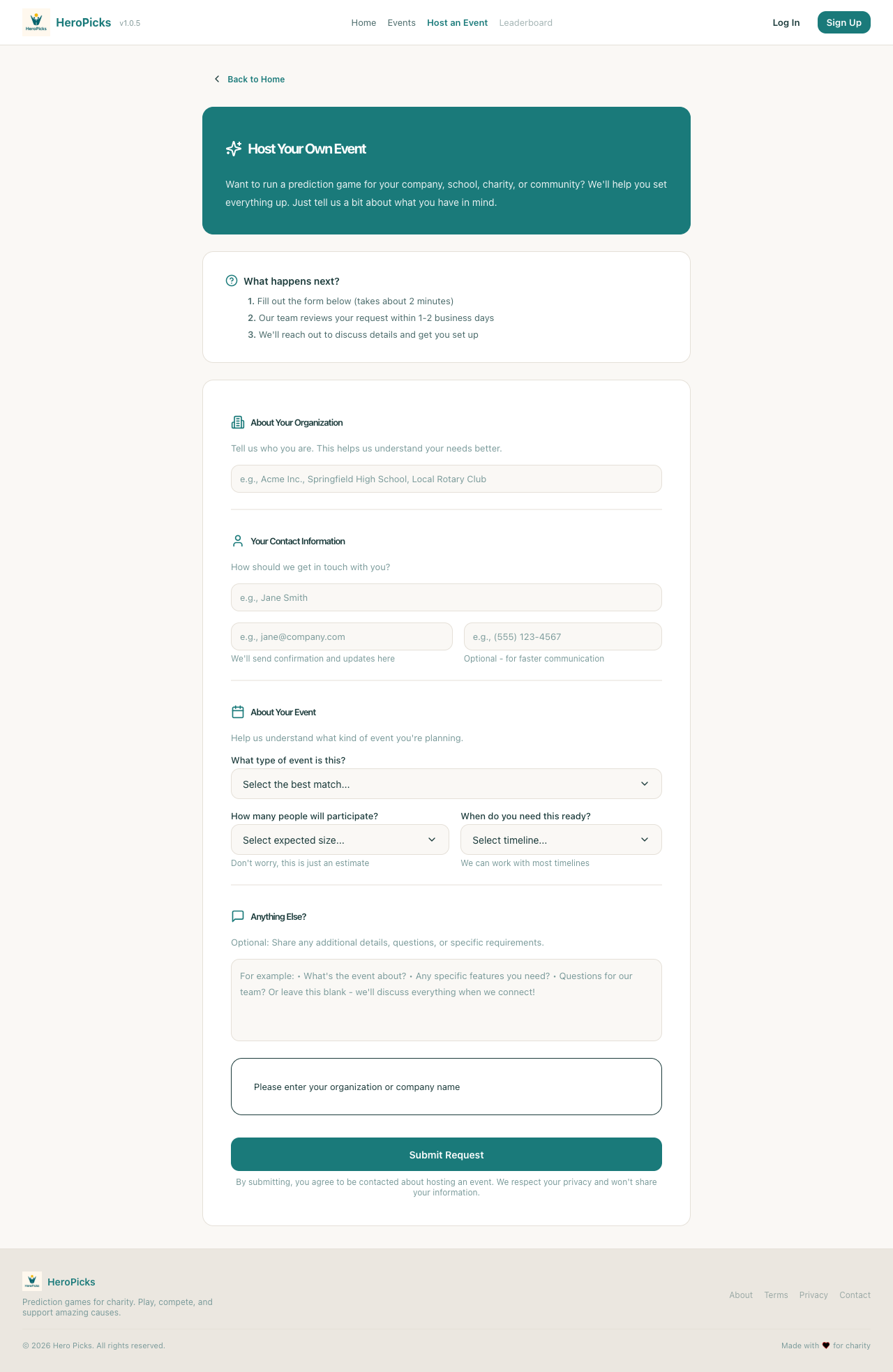
Task: Click the HeroPicks footer logo
Action: 32,1281
